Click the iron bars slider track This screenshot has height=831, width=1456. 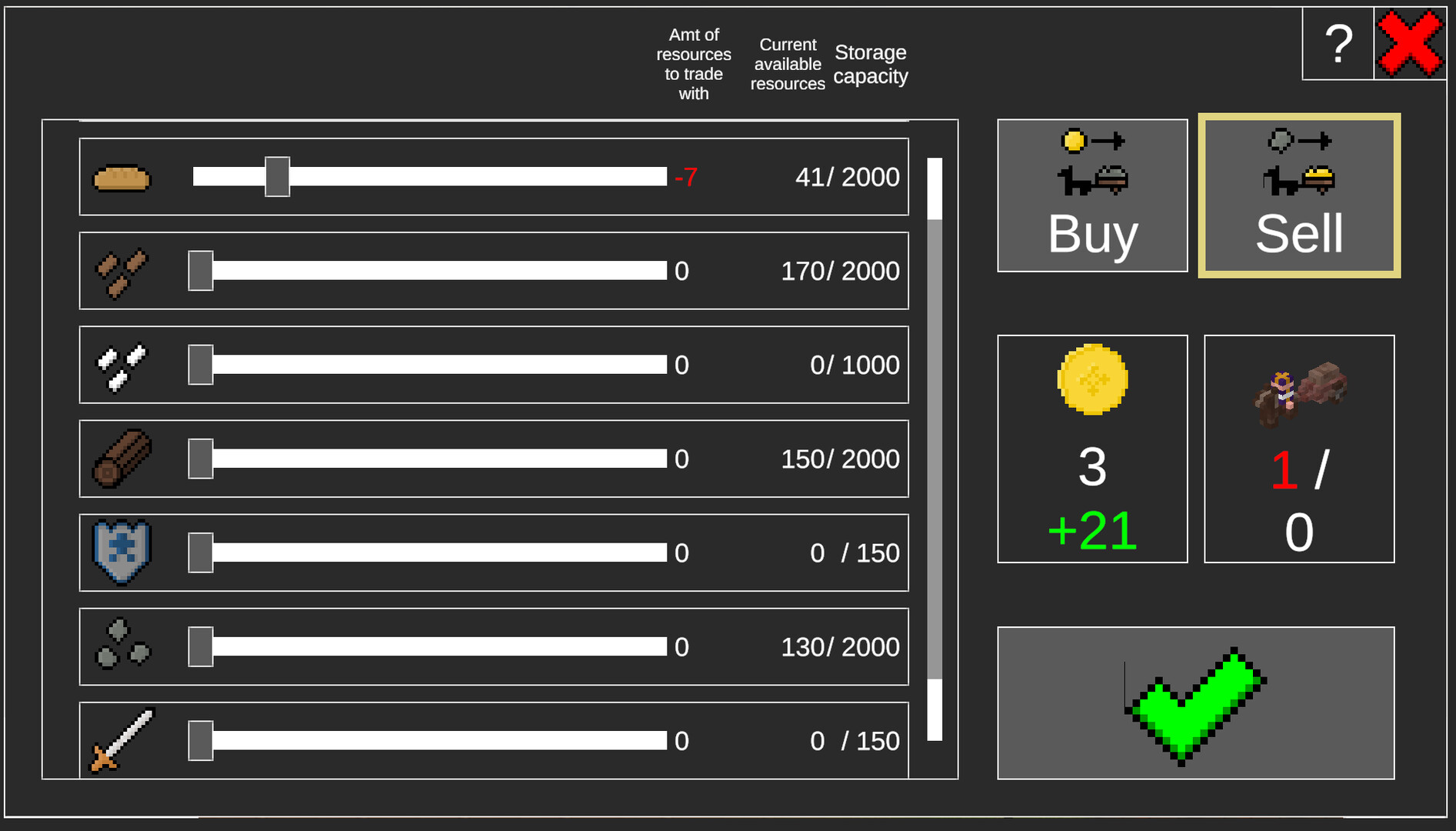coord(438,365)
